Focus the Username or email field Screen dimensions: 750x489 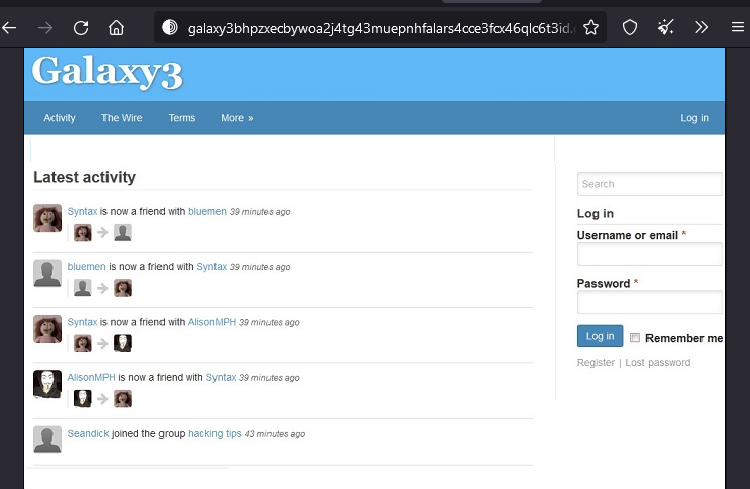650,254
